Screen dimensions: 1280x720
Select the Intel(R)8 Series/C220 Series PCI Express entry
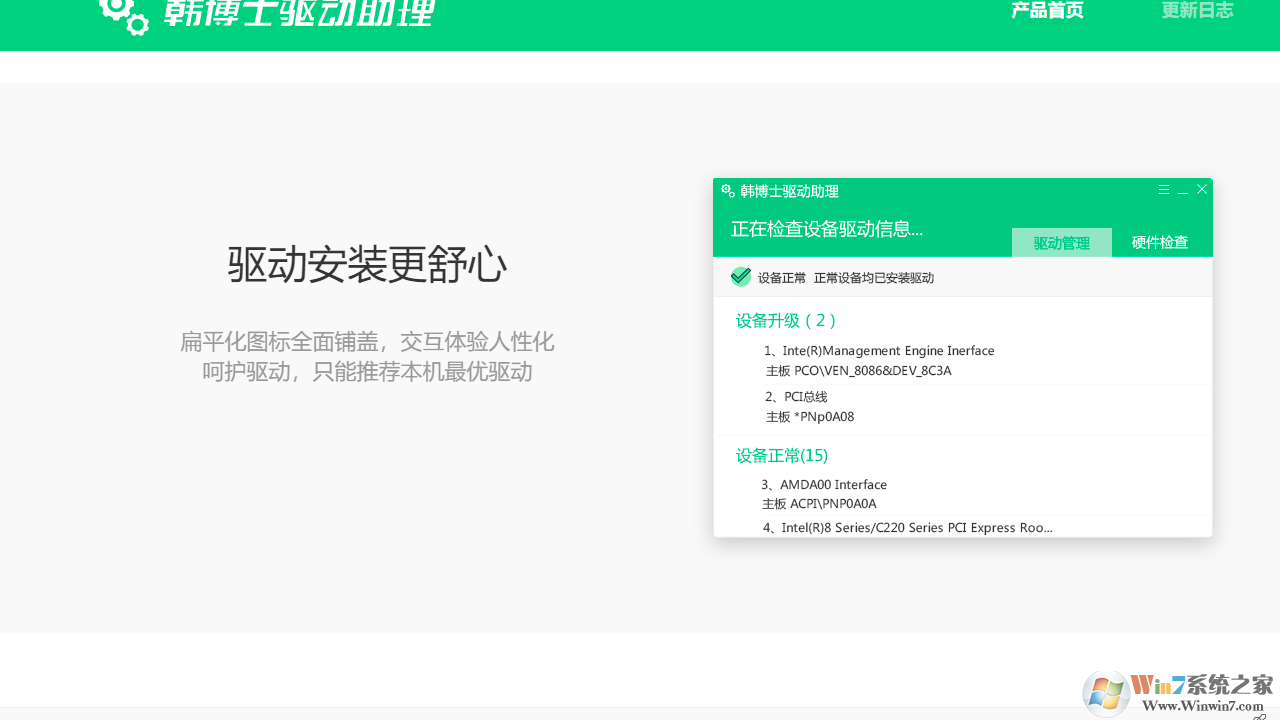(x=907, y=527)
